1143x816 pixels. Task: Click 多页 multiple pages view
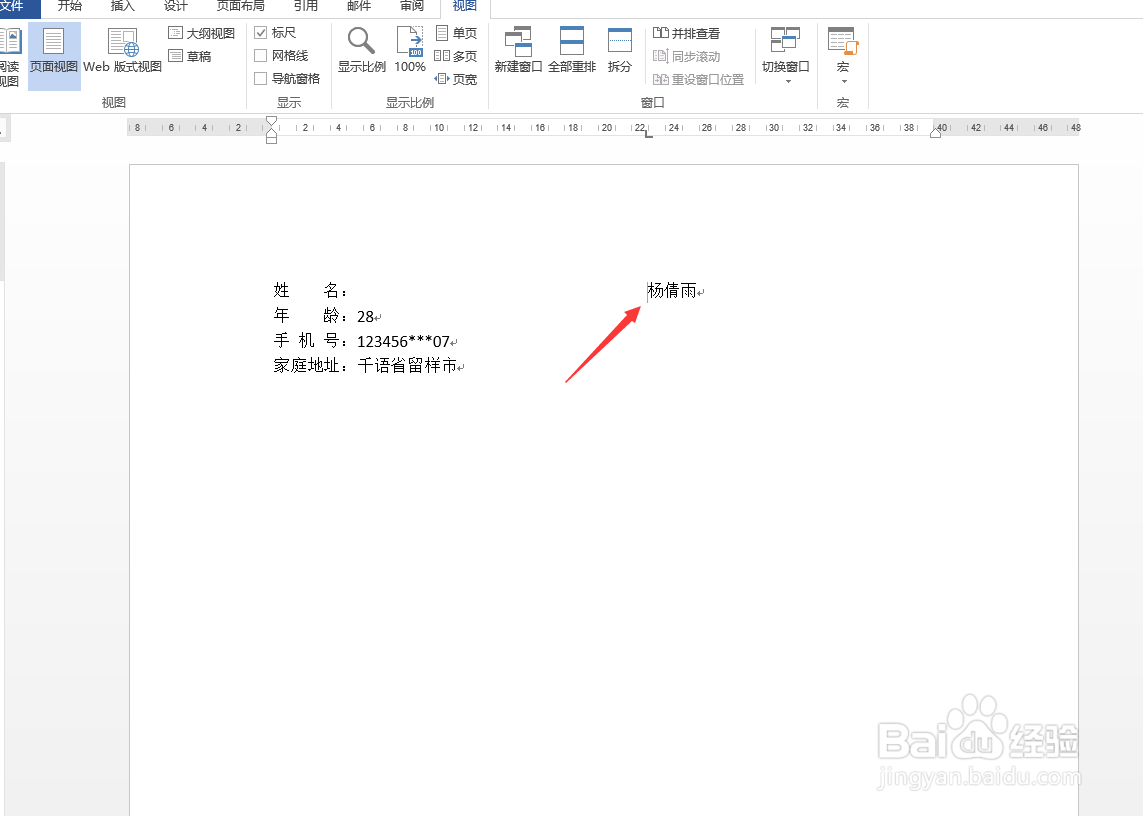click(456, 55)
